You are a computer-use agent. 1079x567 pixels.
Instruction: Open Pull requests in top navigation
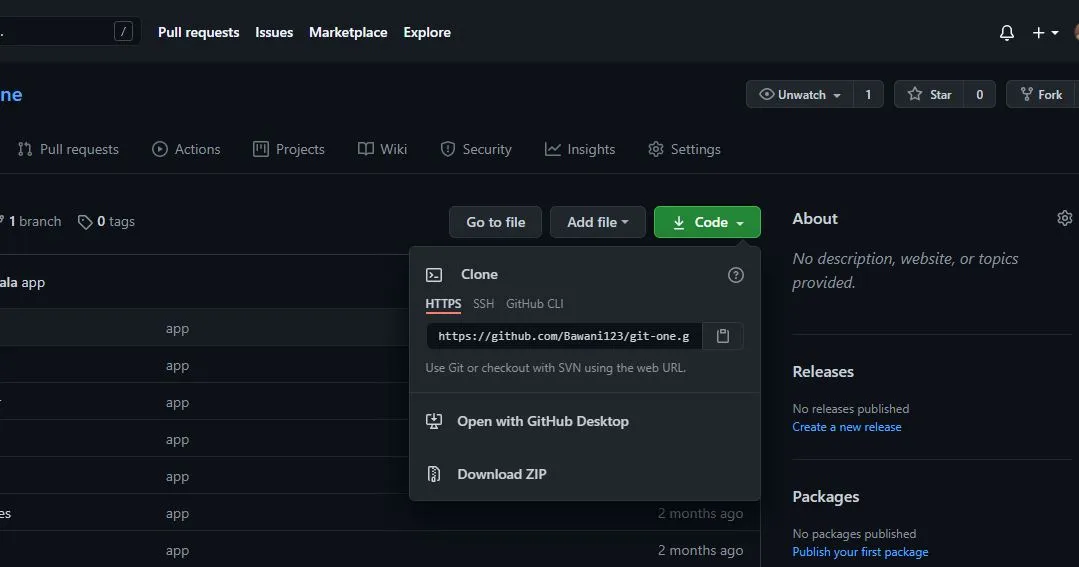[199, 32]
